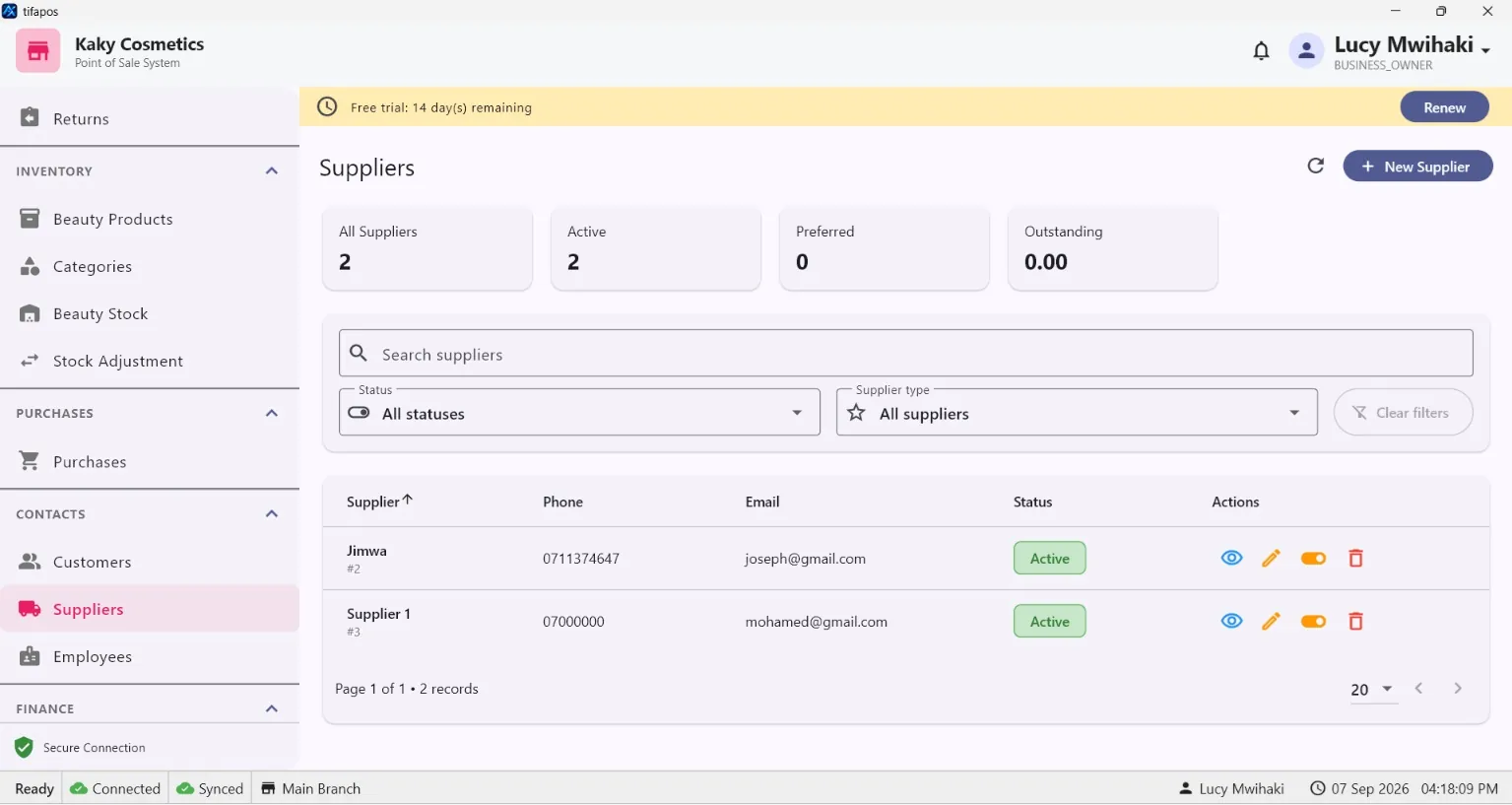The image size is (1512, 805).
Task: Change the rows per page value 20
Action: point(1372,690)
